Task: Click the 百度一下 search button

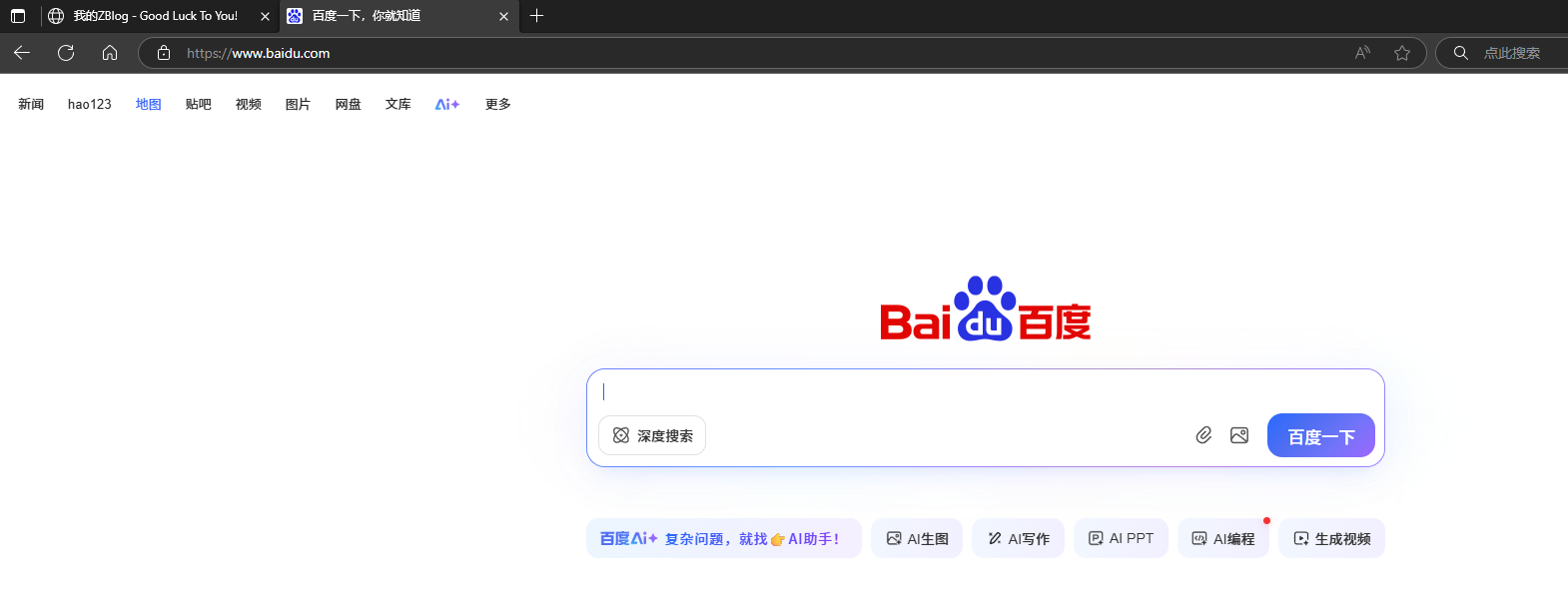Action: (1321, 435)
